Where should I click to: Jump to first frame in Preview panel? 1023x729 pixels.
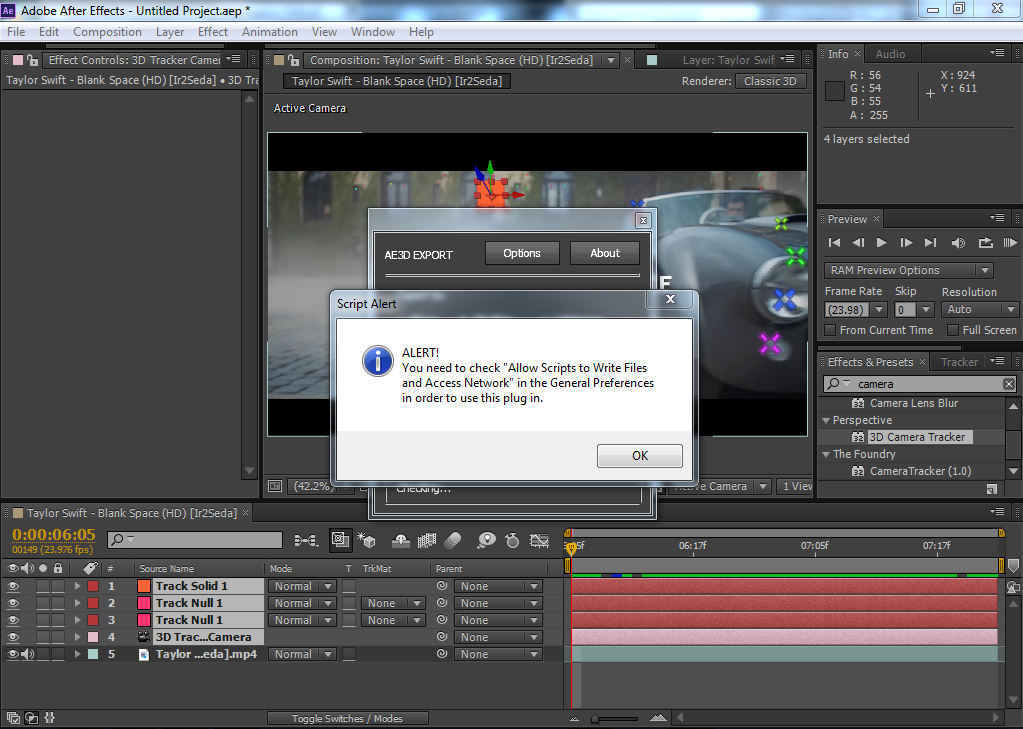pos(834,243)
